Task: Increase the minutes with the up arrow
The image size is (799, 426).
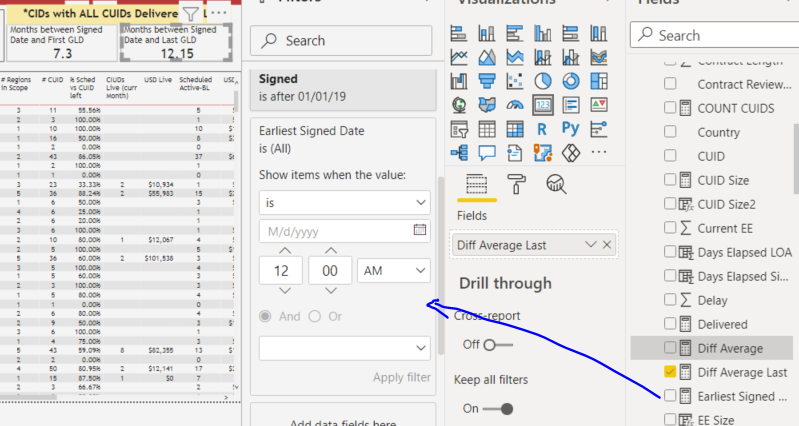Action: (x=331, y=251)
